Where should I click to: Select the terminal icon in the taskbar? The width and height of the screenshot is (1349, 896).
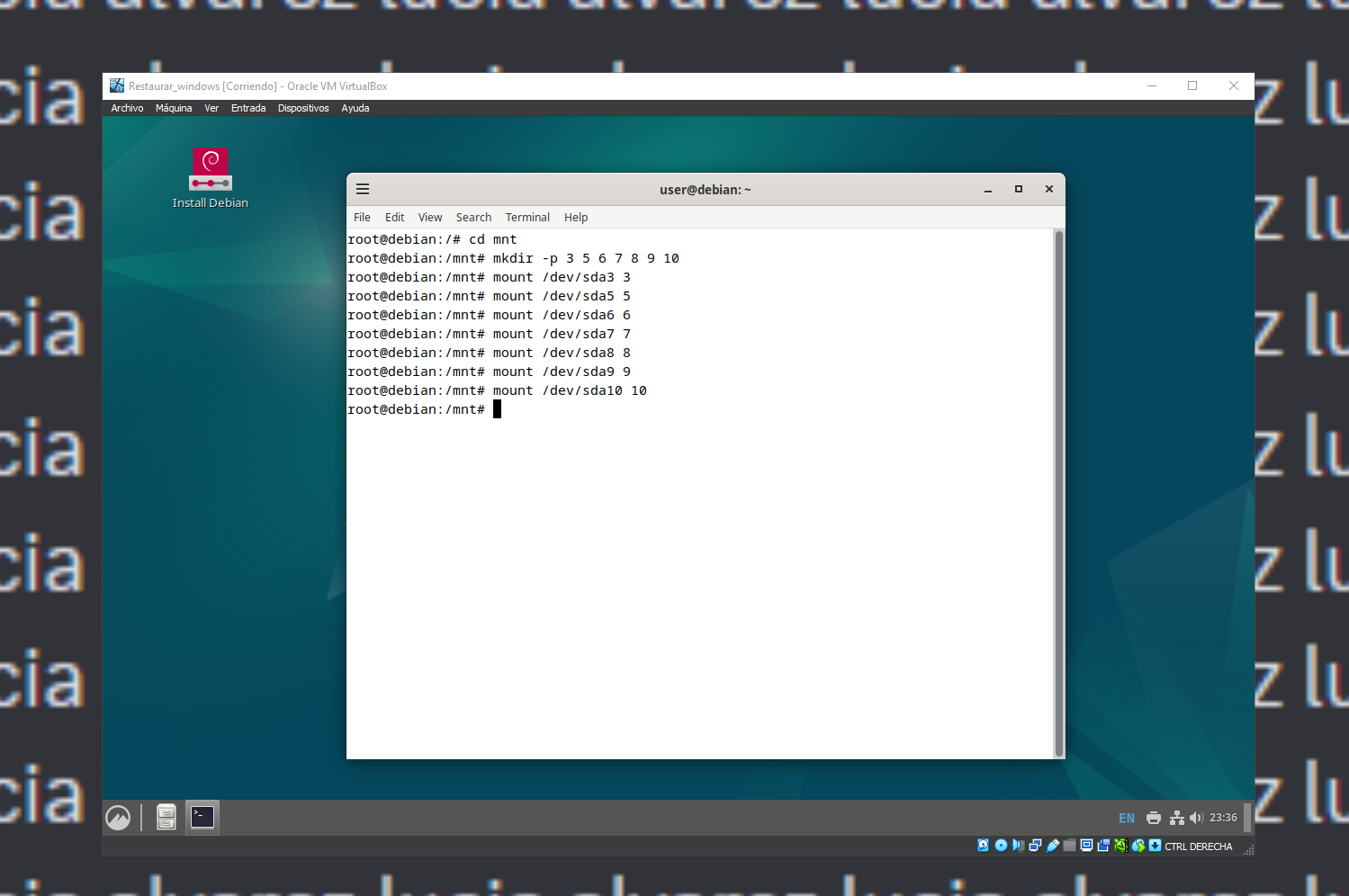click(202, 817)
